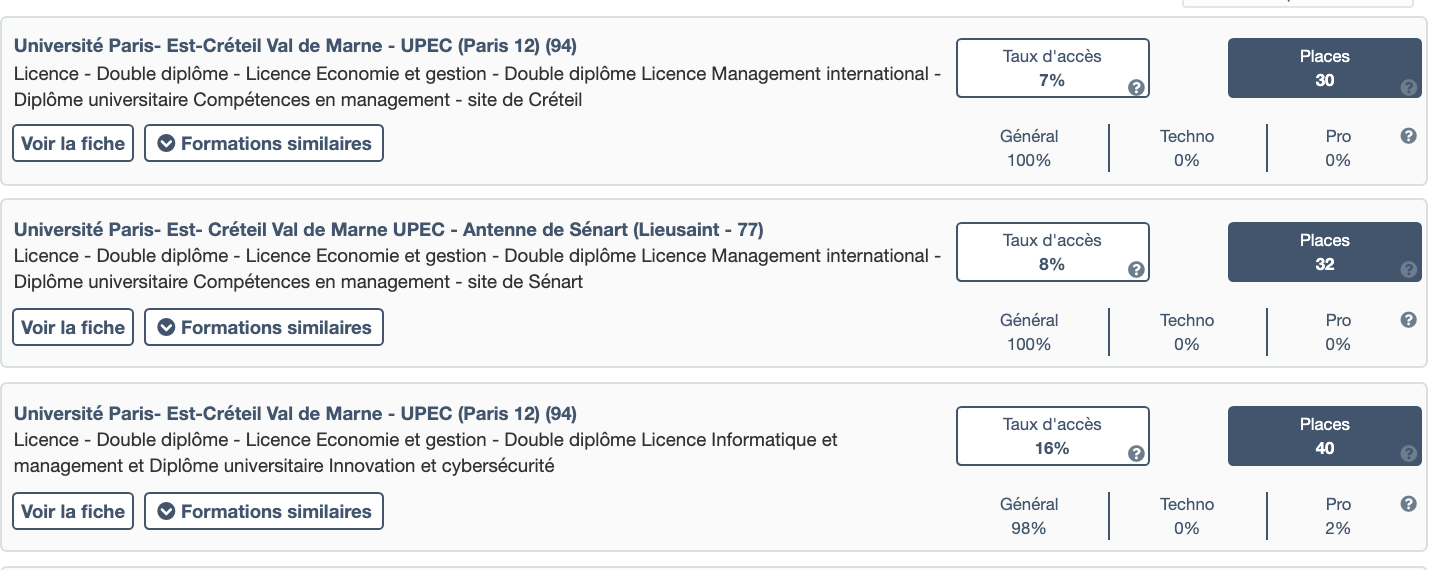Viewport: 1434px width, 570px height.
Task: Click help icon beside Pro 0% for Créteil site
Action: coord(1409,136)
